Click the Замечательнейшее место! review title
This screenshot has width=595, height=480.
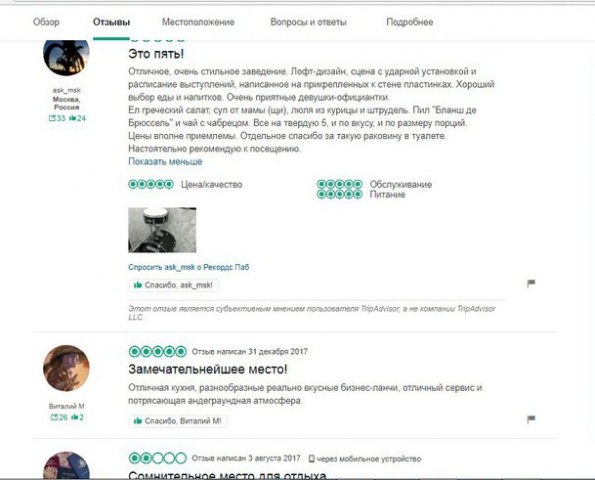[208, 369]
